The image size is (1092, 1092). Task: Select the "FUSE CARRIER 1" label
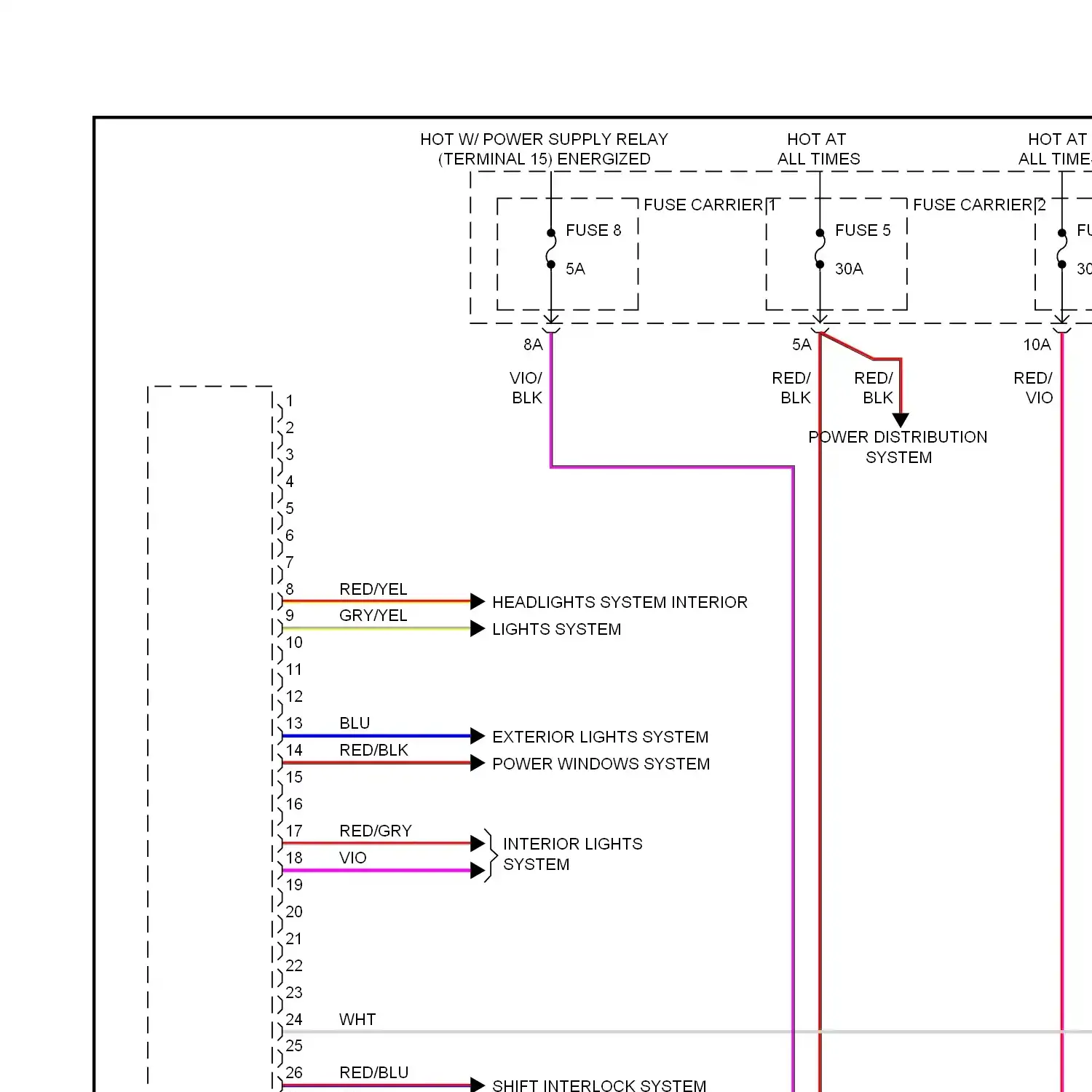tap(710, 205)
